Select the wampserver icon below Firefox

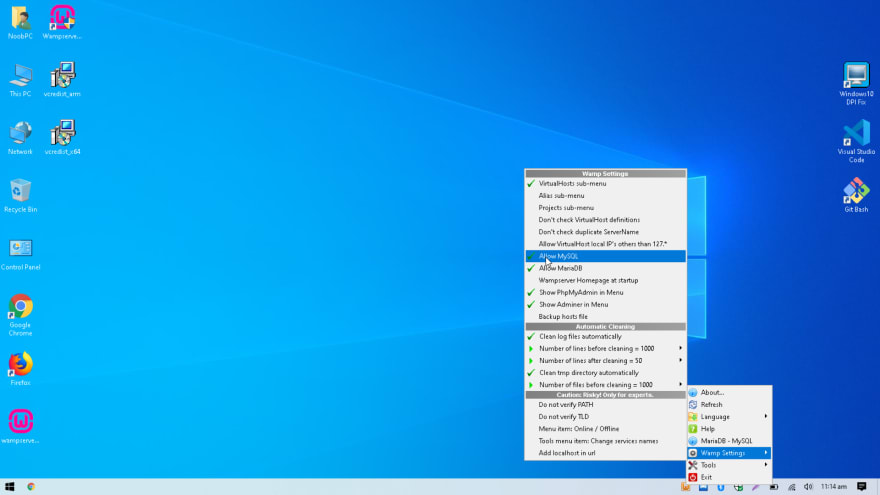pyautogui.click(x=20, y=427)
